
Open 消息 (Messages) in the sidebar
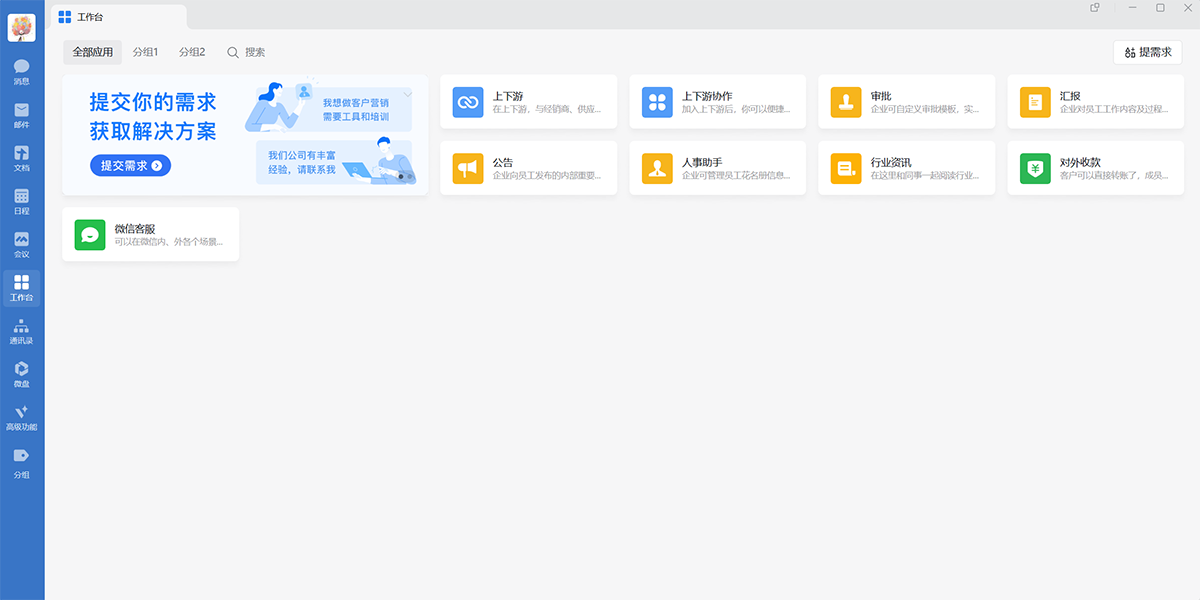point(22,71)
